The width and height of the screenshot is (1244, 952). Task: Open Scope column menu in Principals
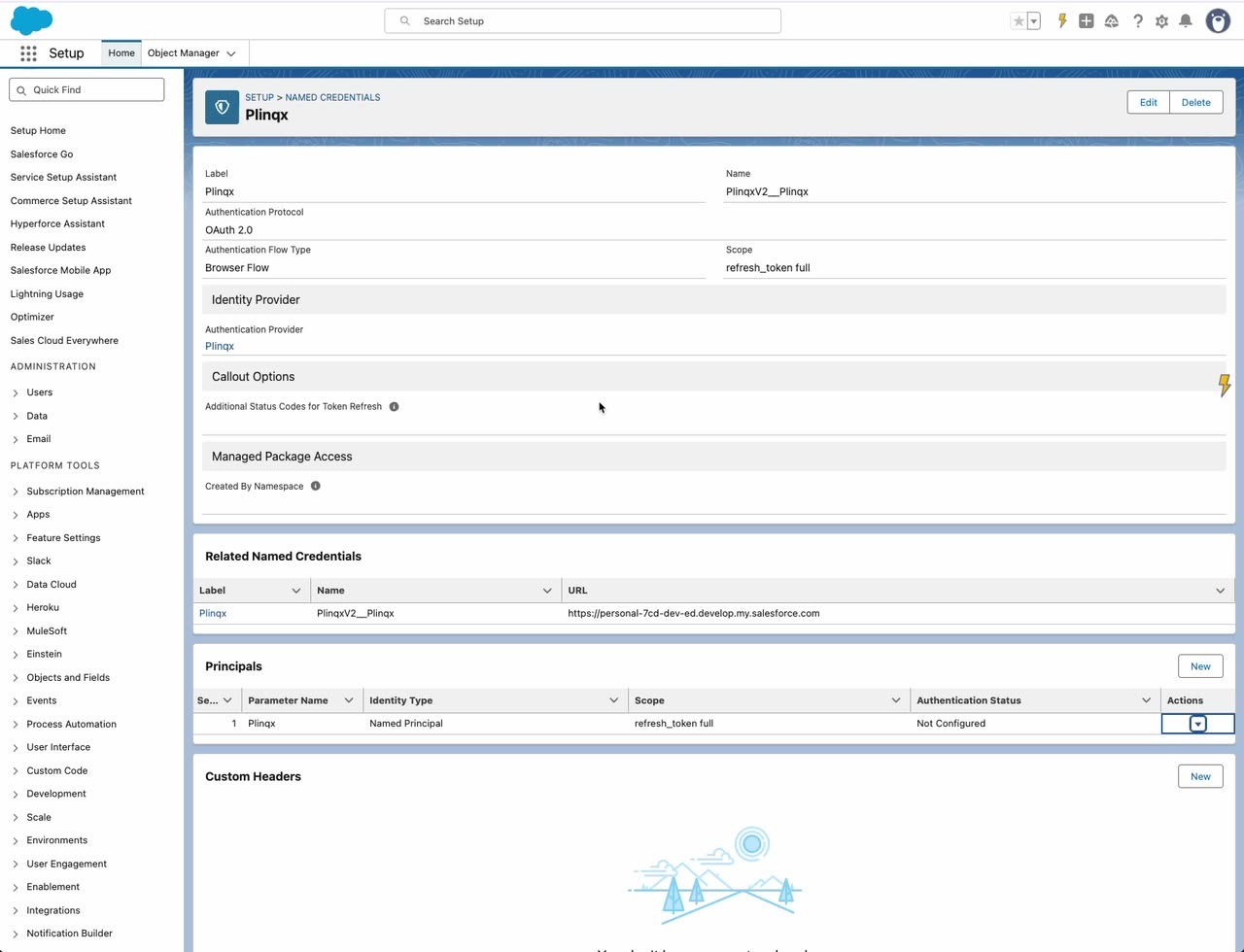[896, 700]
